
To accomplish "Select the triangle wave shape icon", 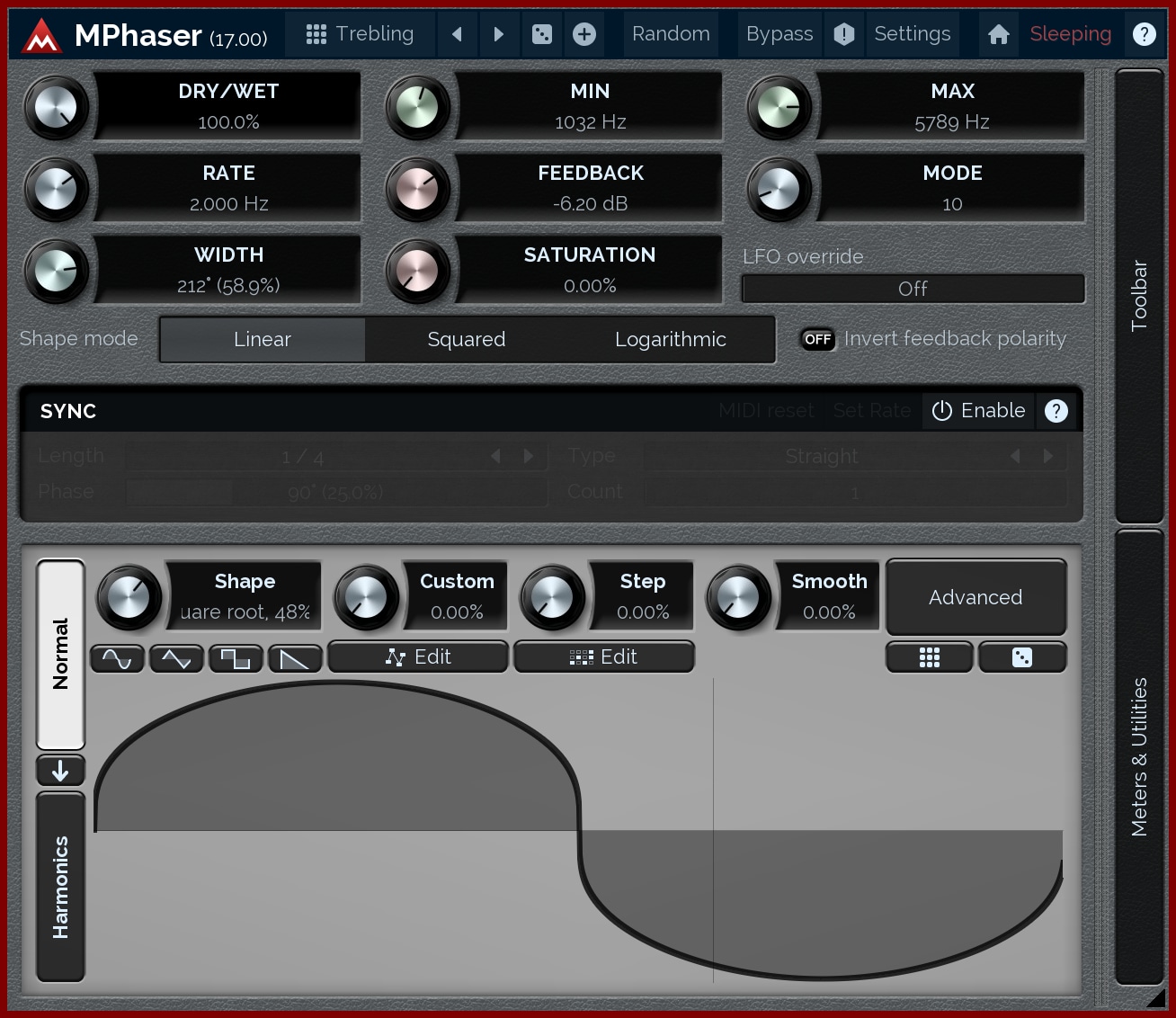I will [176, 659].
